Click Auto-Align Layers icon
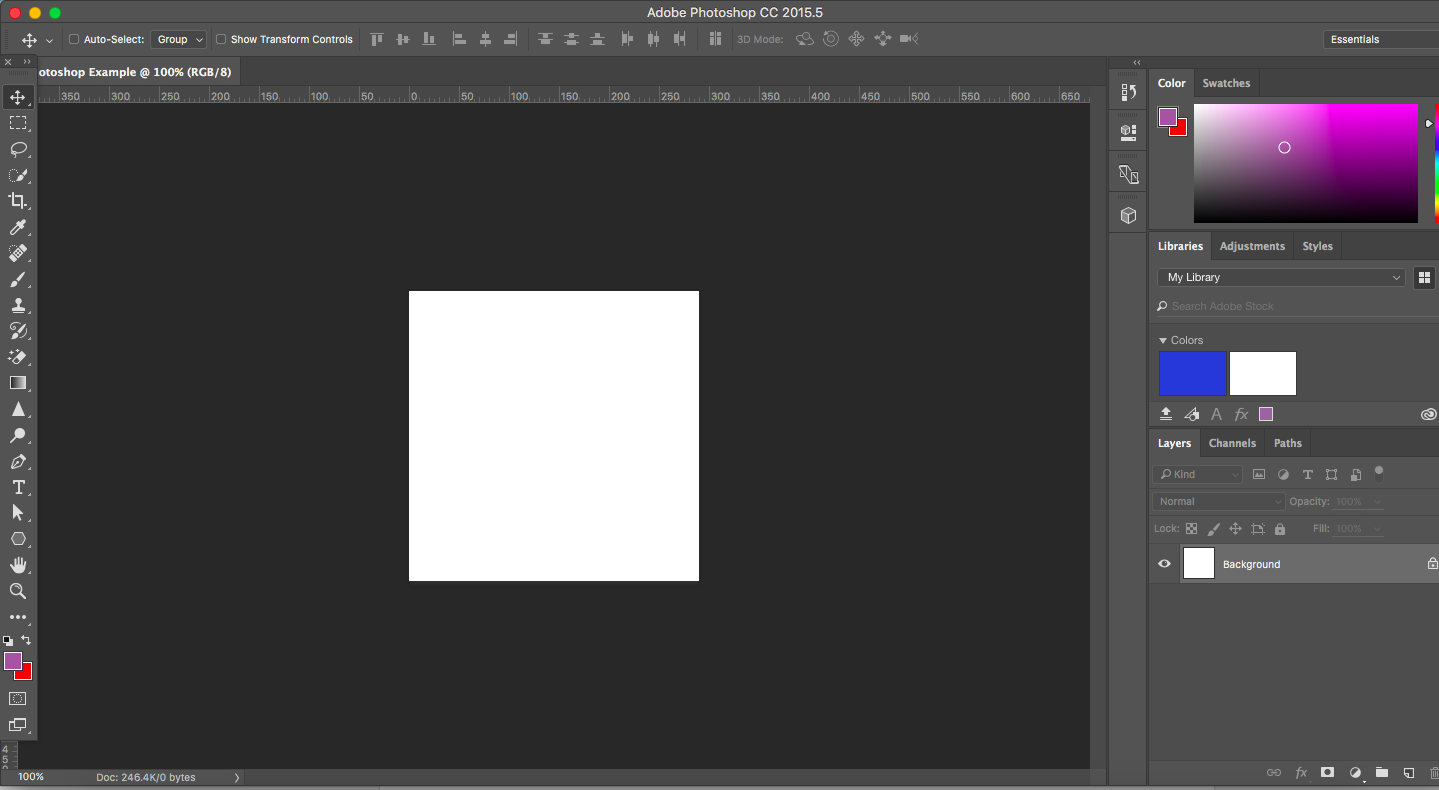 click(715, 39)
